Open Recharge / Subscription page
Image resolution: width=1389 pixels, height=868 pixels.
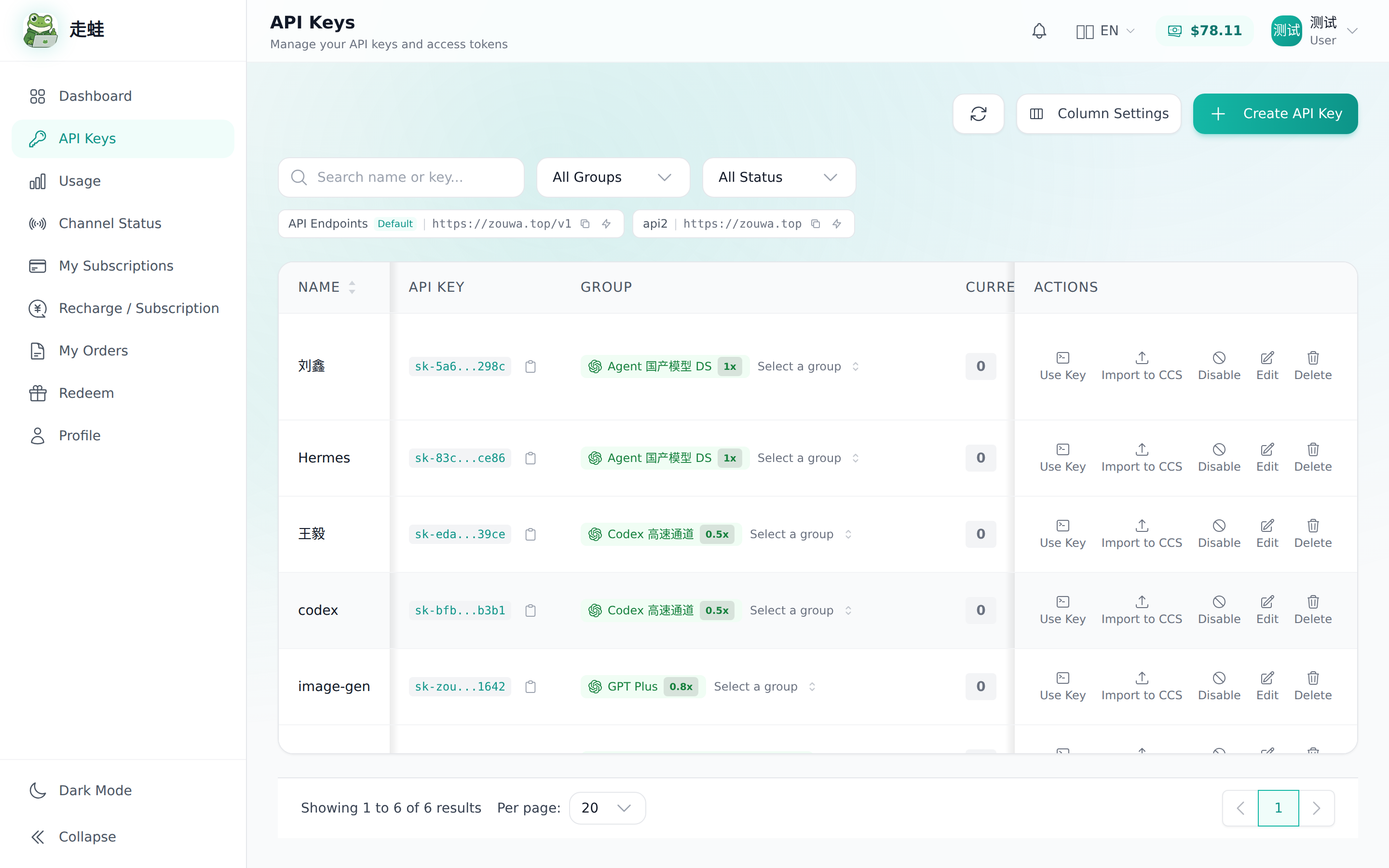pos(123,308)
